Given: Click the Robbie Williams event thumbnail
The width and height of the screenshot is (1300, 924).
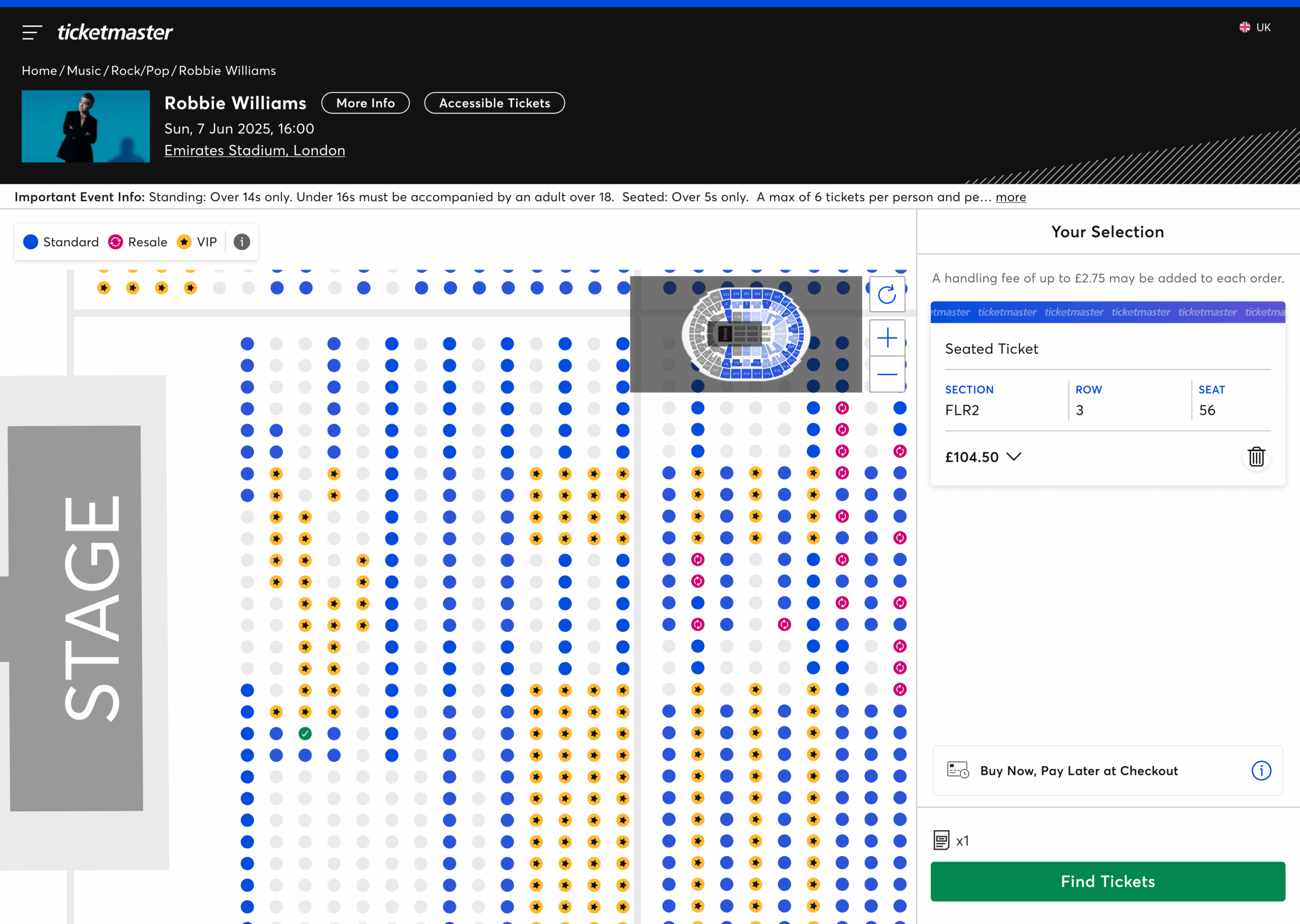Looking at the screenshot, I should click(86, 126).
